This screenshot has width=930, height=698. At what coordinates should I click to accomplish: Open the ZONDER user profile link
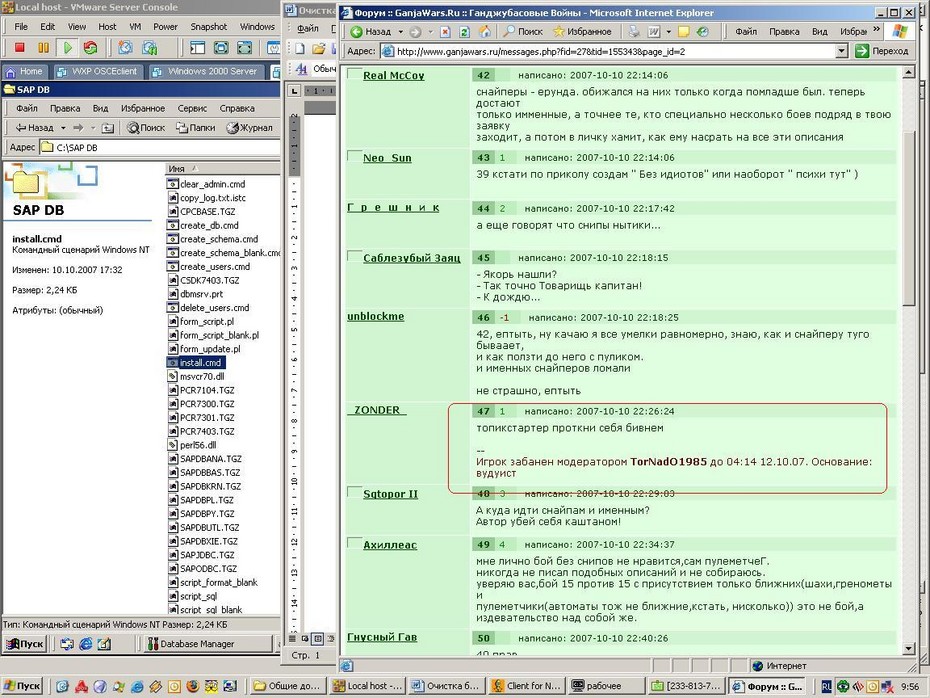click(377, 410)
